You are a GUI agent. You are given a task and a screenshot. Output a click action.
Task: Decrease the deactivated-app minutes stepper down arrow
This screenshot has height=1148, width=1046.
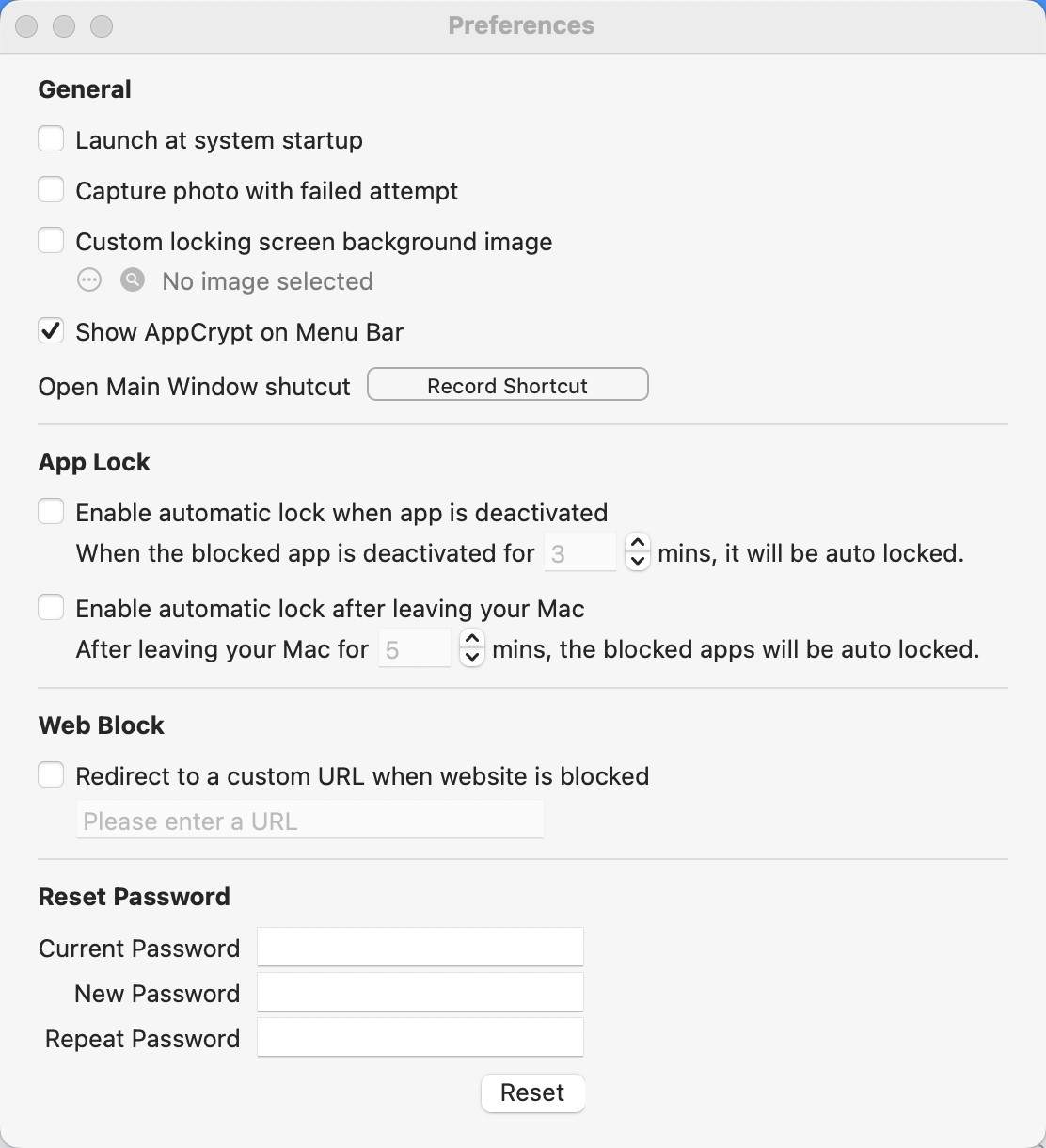[x=638, y=561]
